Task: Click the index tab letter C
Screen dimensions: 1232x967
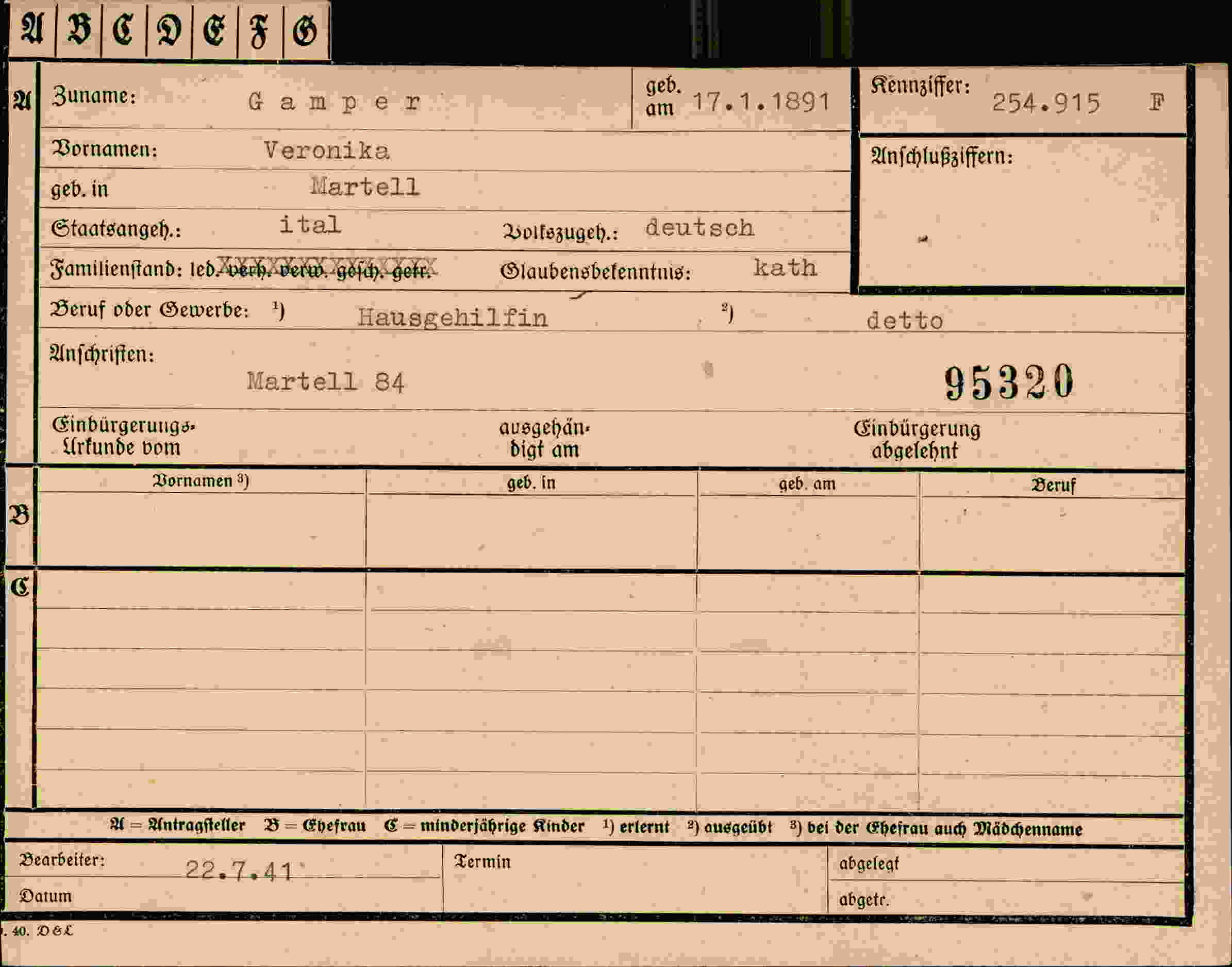Action: (123, 29)
